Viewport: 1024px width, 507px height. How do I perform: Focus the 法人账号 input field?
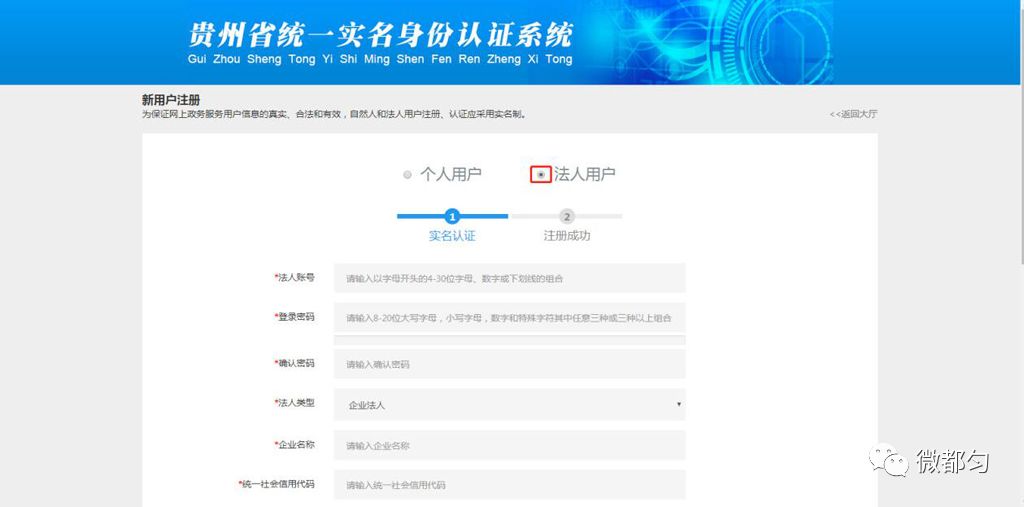509,278
